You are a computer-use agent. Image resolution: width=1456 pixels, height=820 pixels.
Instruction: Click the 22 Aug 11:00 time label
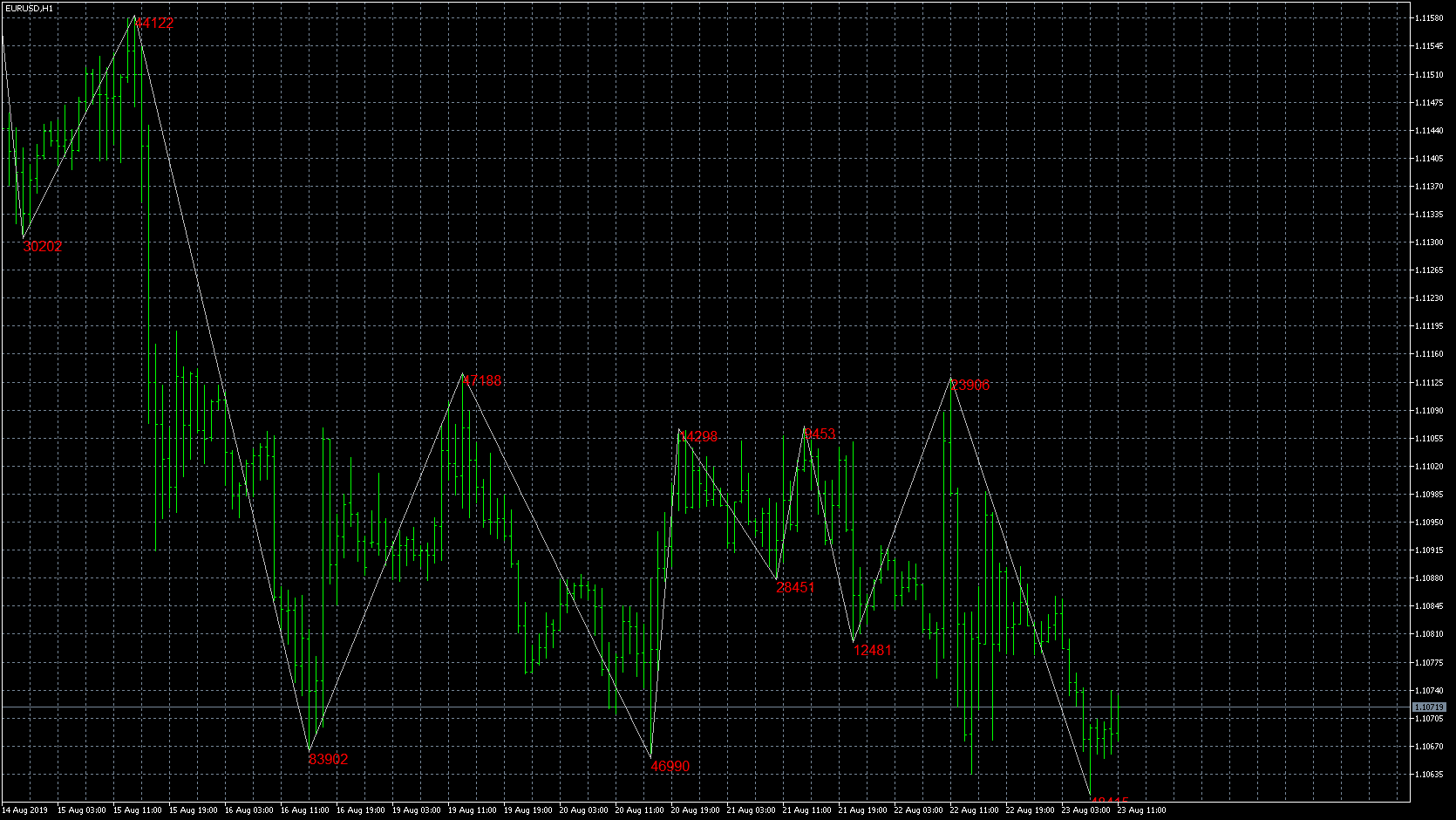tap(975, 810)
